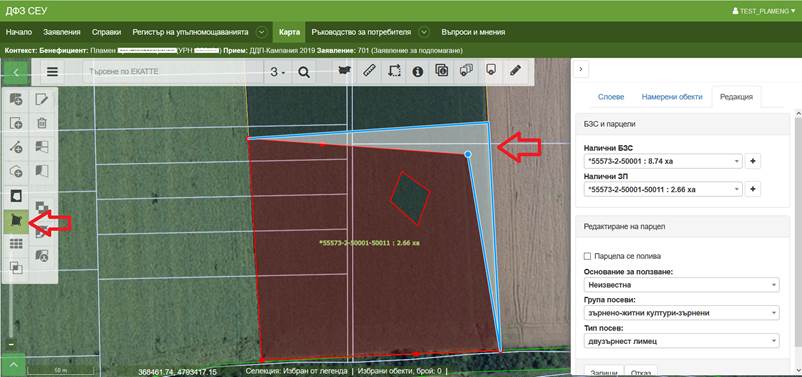Click the overlapping squares icon at palette bottom
Screen dimensions: 802x377
tap(16, 268)
